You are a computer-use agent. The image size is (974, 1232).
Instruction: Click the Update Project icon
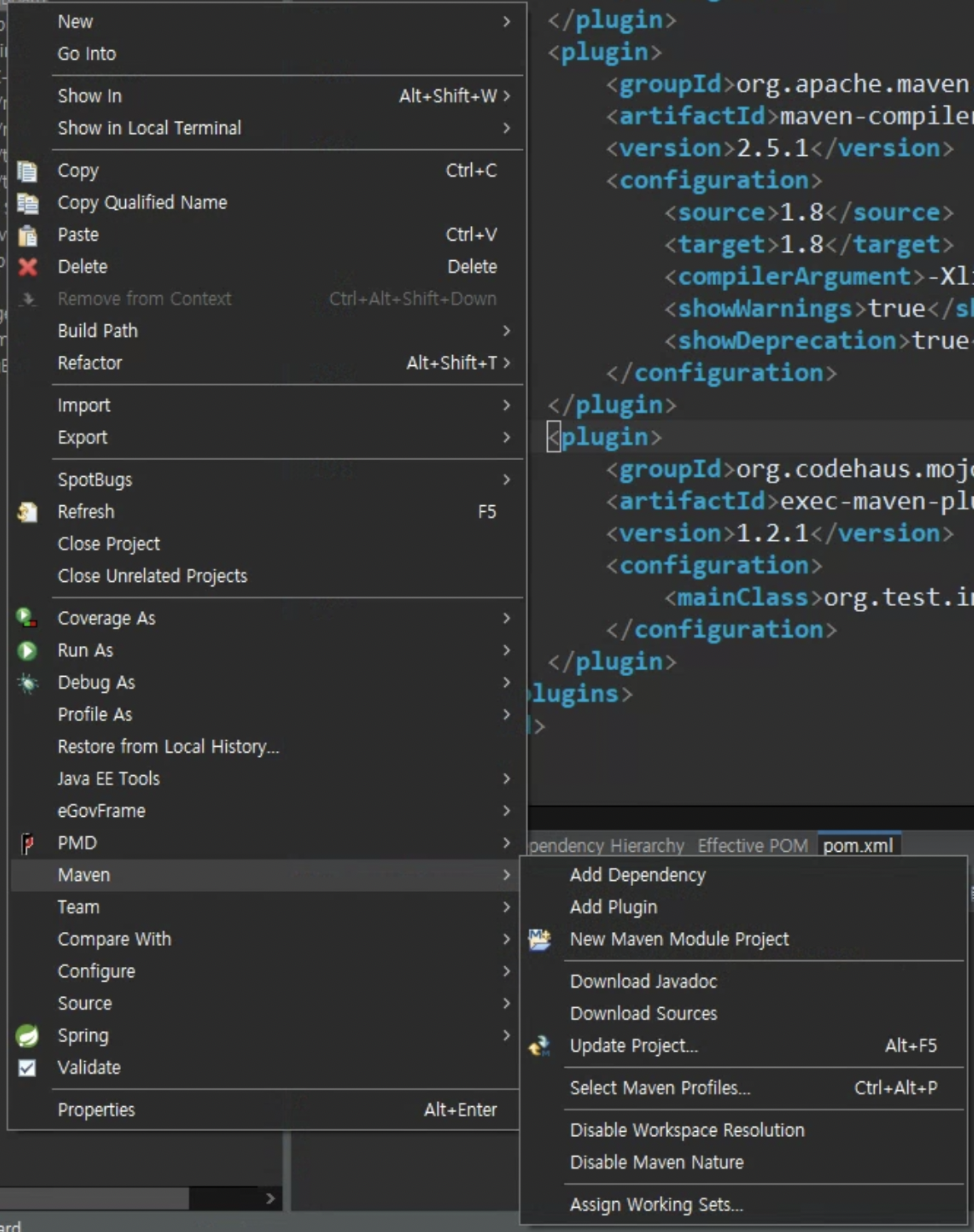540,1045
